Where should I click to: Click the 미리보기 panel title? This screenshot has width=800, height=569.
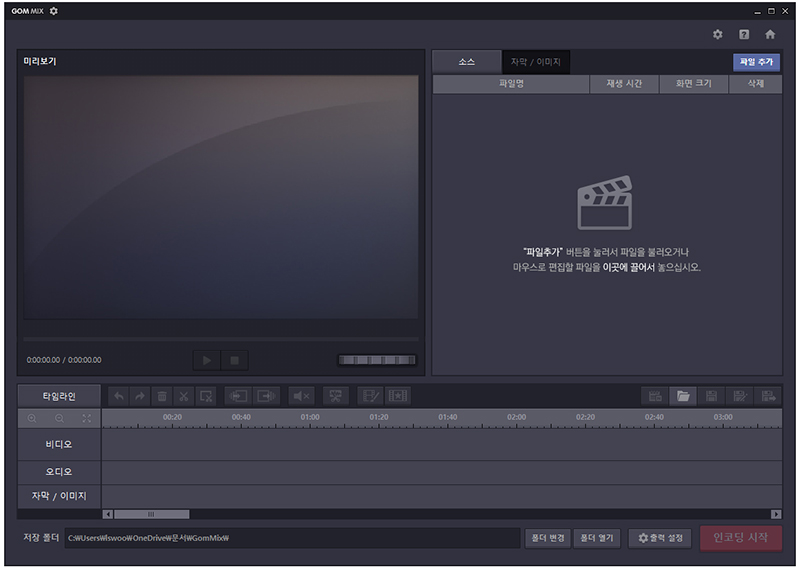40,61
